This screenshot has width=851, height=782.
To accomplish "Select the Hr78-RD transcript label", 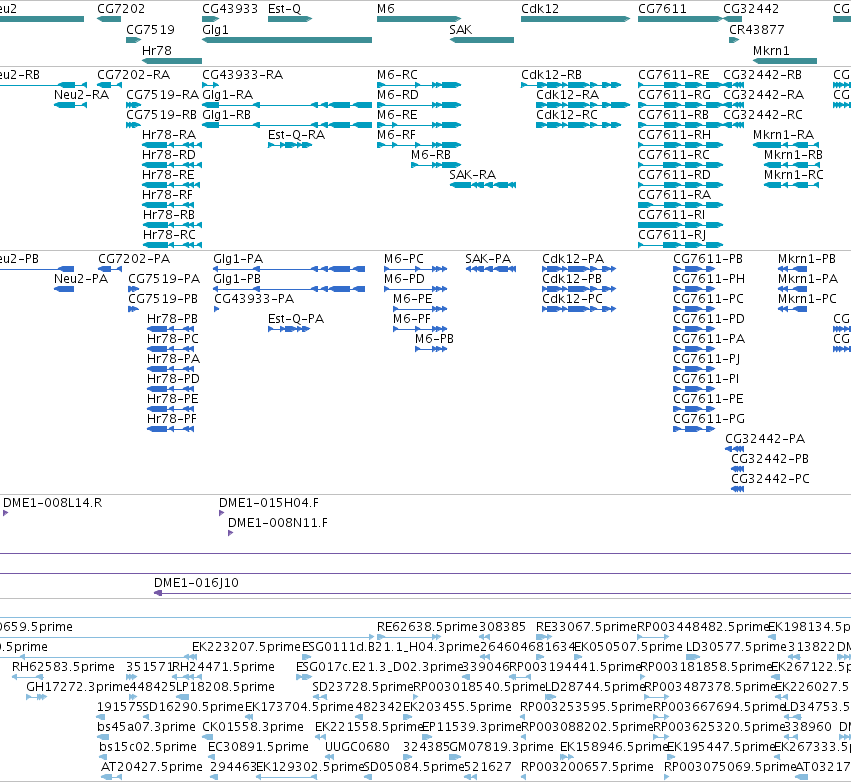I will 169,155.
